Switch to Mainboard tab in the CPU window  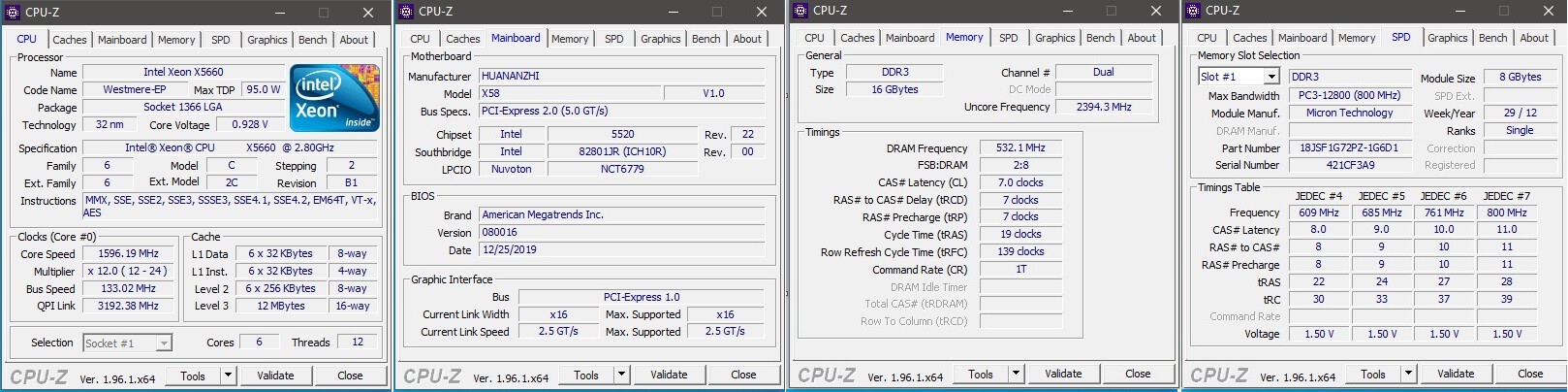[122, 40]
